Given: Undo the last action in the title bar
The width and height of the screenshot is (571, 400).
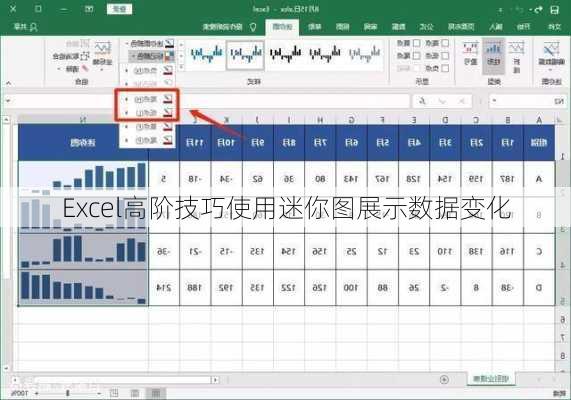Looking at the screenshot, I should (x=538, y=10).
